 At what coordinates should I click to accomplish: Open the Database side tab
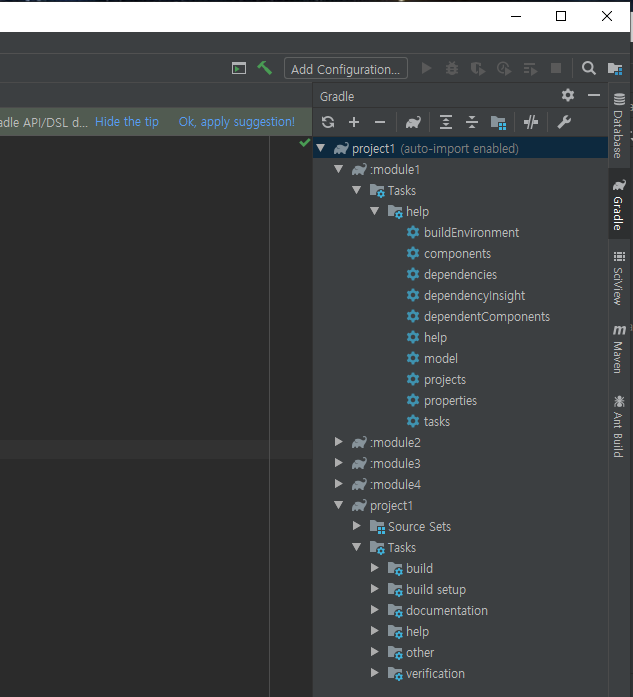(x=619, y=125)
